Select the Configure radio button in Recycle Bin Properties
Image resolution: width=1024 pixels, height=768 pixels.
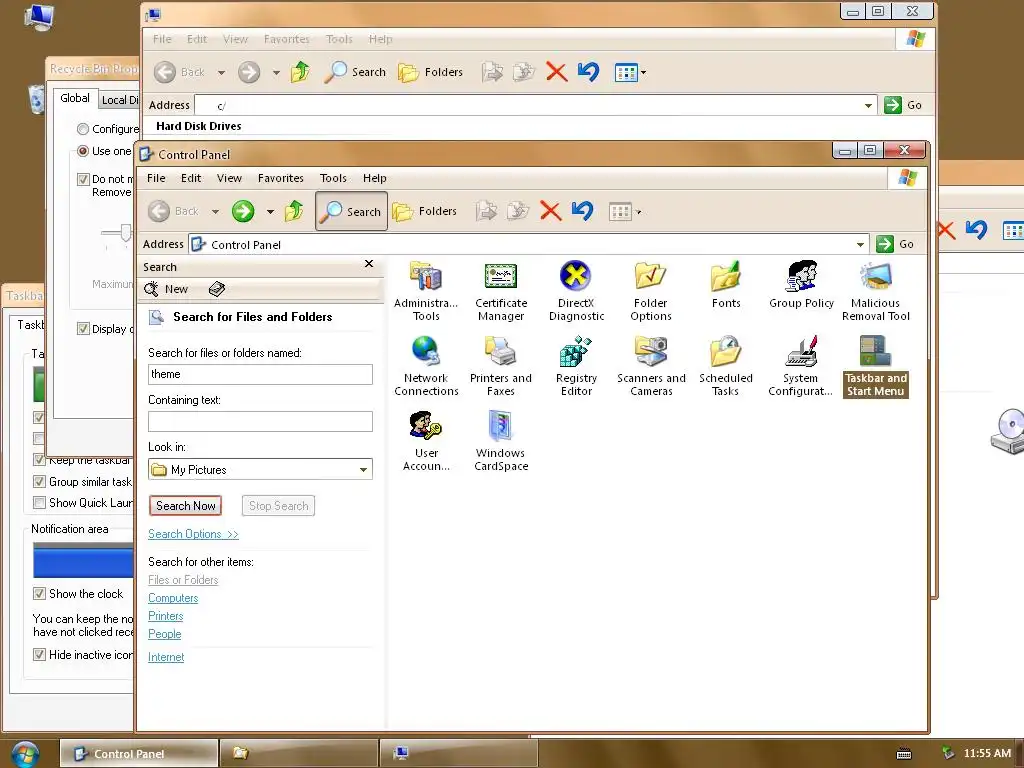tap(83, 129)
